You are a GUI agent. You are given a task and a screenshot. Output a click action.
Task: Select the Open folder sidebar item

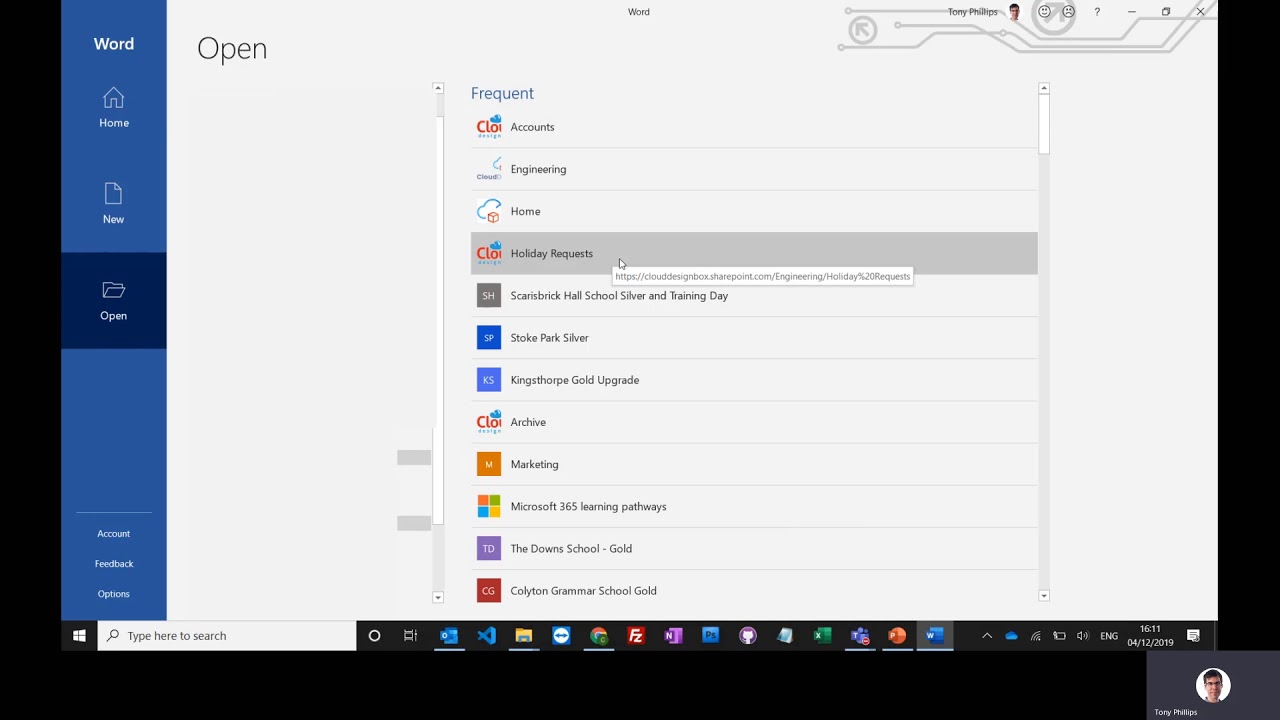(113, 300)
